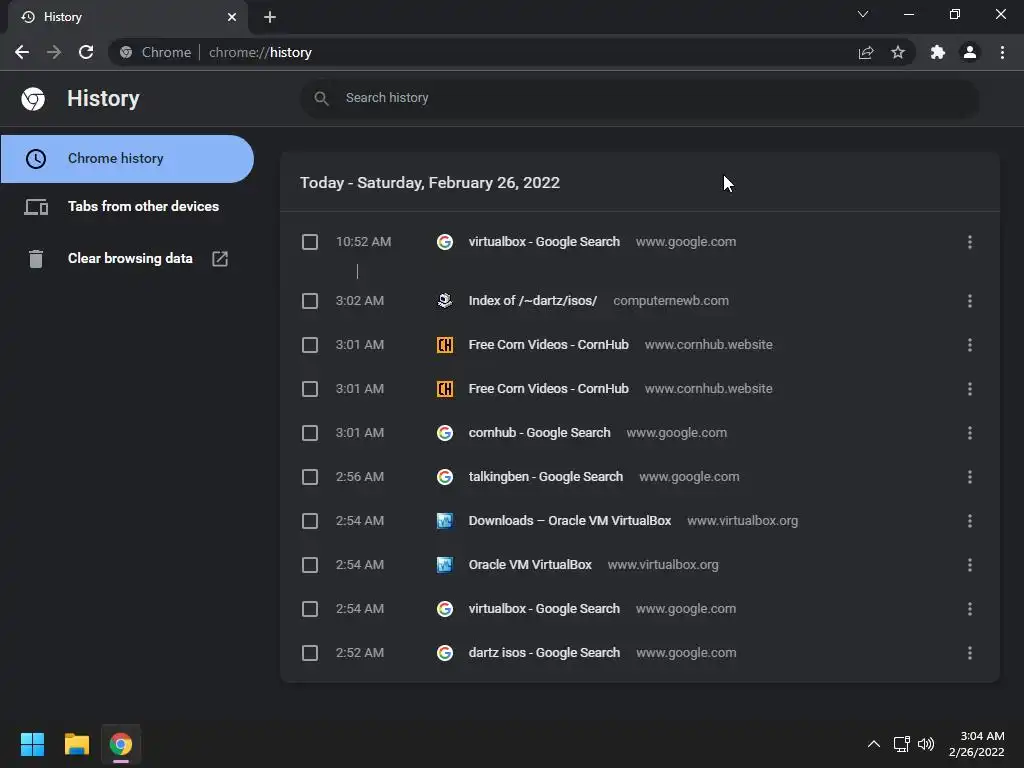This screenshot has height=768, width=1024.
Task: Share this page icon in address bar
Action: point(866,52)
